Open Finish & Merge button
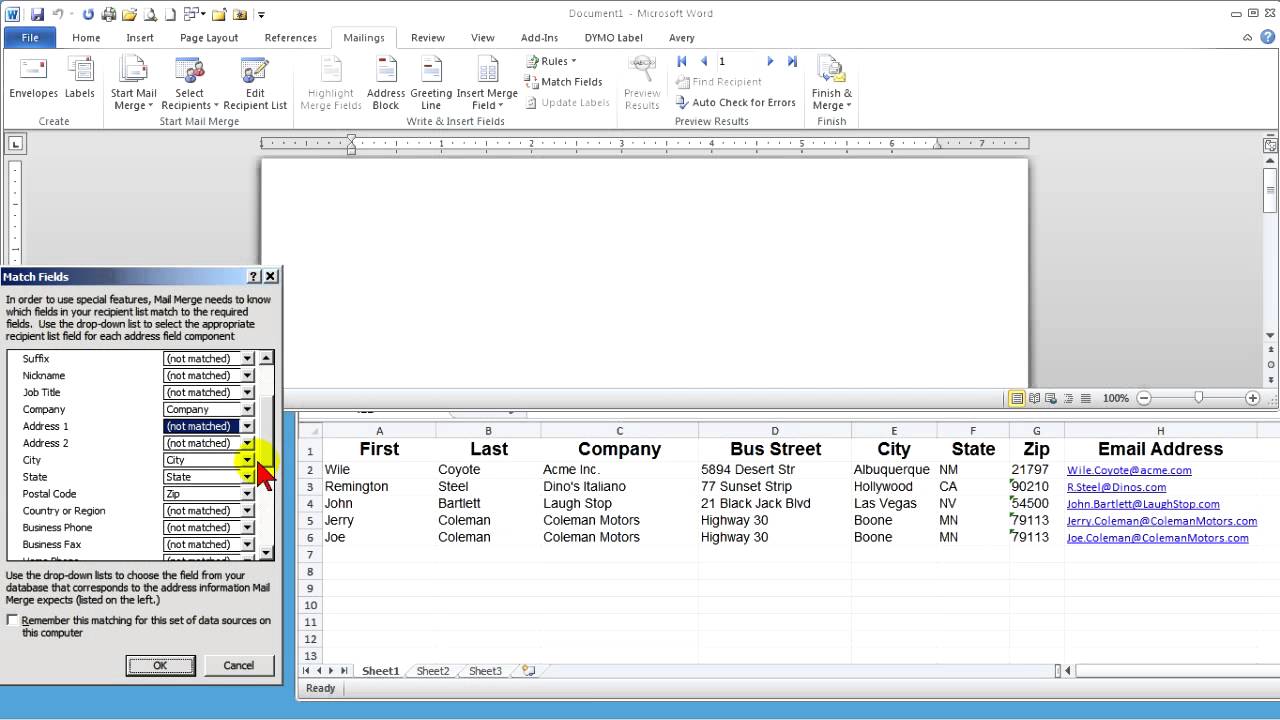The image size is (1280, 720). point(832,82)
